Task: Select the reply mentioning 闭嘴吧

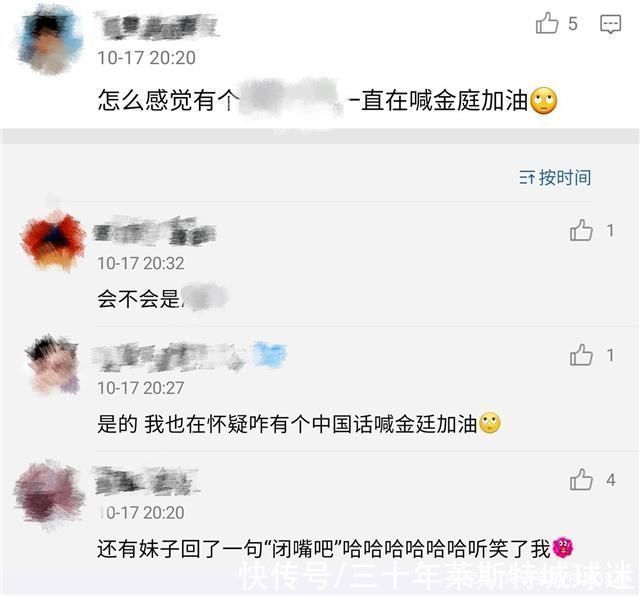Action: tap(336, 548)
